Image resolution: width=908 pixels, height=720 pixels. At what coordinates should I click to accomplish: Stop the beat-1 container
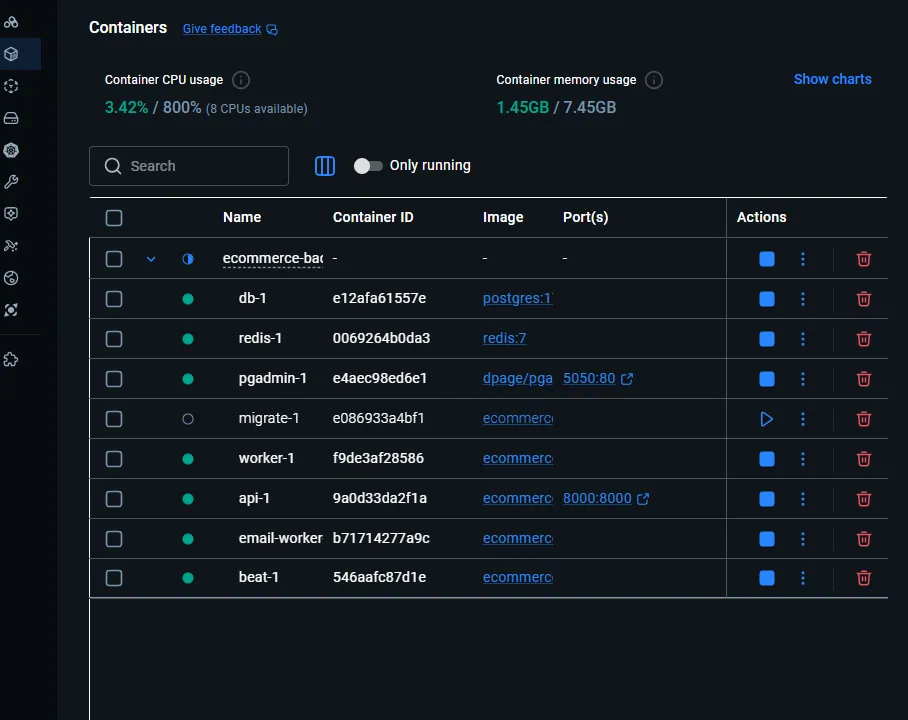[x=767, y=578]
